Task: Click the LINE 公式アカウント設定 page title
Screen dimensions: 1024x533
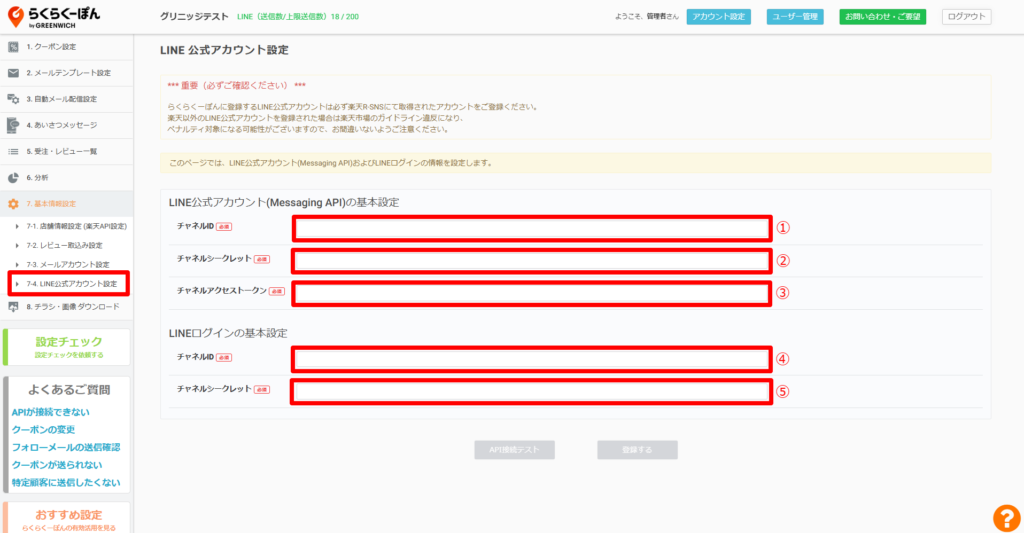Action: (x=224, y=50)
